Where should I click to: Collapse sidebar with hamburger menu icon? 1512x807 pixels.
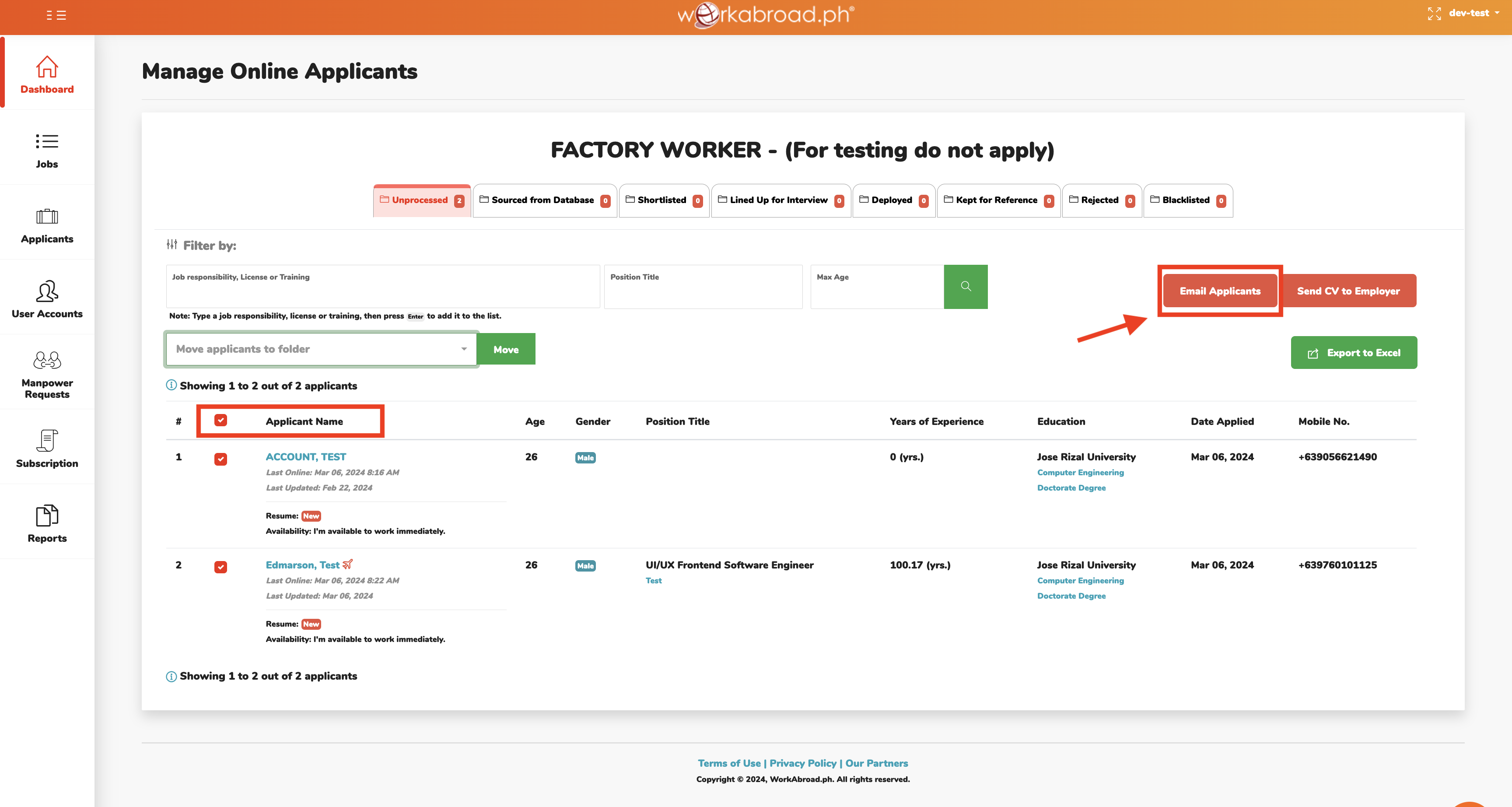tap(56, 15)
